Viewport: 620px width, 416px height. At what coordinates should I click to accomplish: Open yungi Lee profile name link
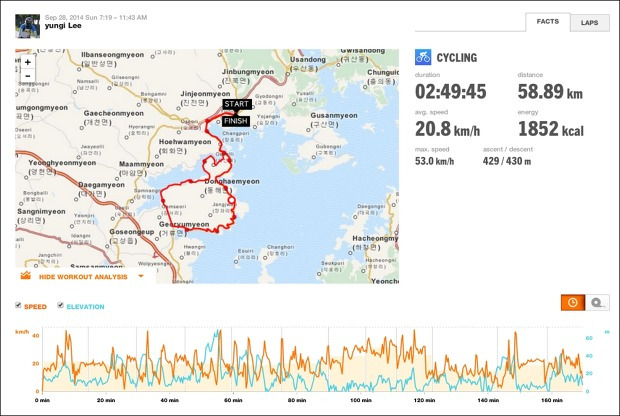[x=63, y=26]
